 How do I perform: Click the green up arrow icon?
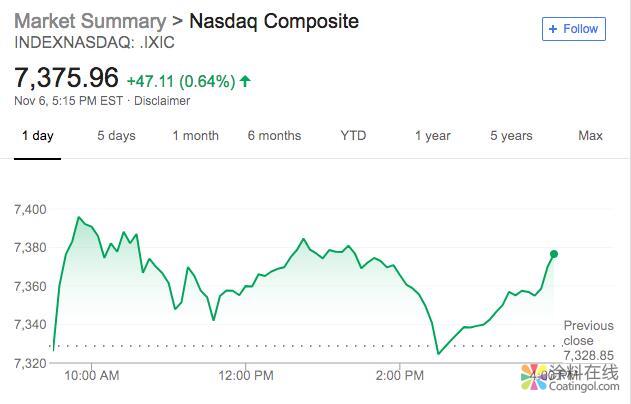[245, 80]
